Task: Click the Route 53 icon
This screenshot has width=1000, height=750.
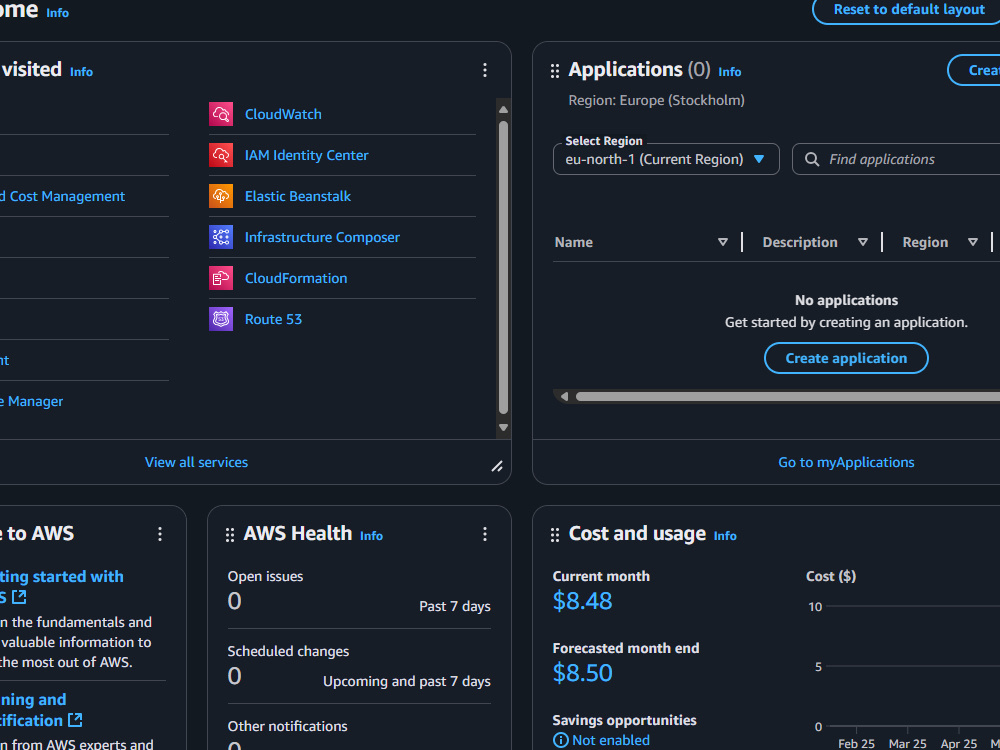Action: (221, 319)
